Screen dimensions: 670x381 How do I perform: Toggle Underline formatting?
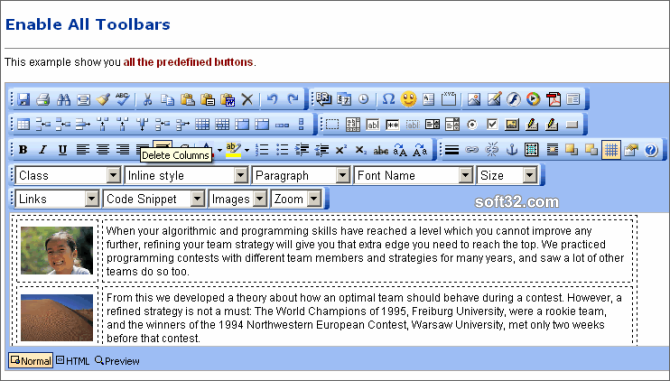(63, 149)
